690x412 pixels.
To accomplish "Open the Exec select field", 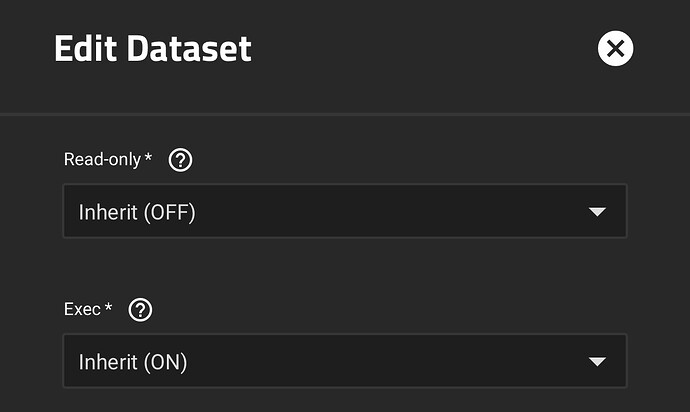I will [x=345, y=361].
